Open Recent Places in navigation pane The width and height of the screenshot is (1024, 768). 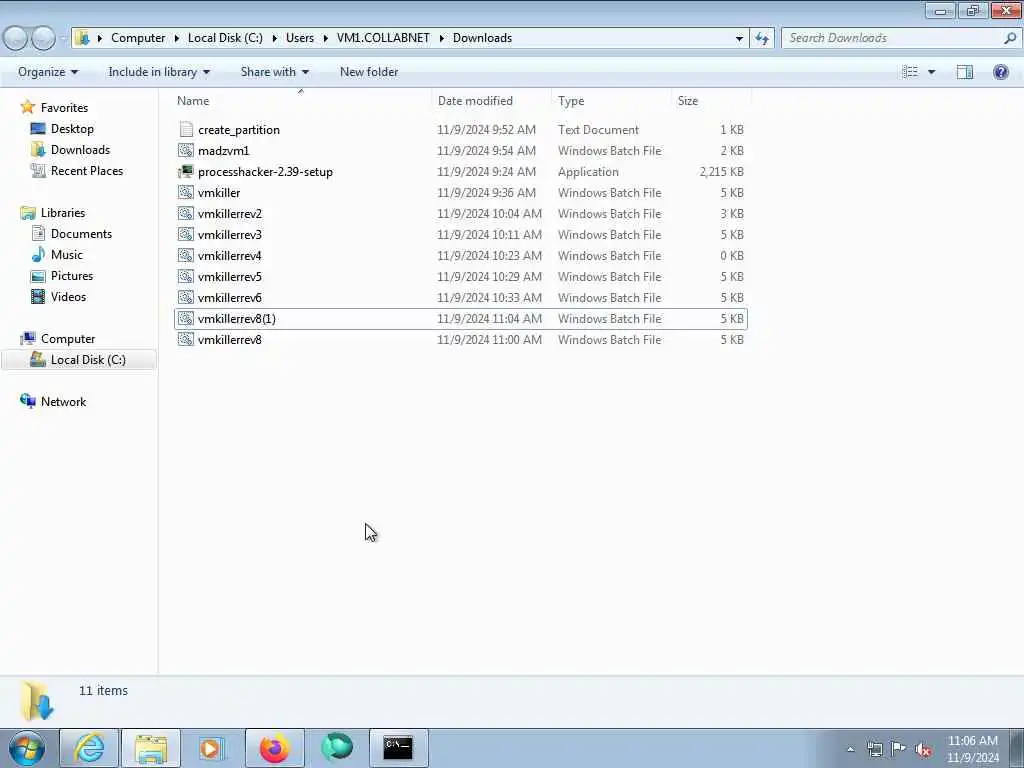(87, 170)
